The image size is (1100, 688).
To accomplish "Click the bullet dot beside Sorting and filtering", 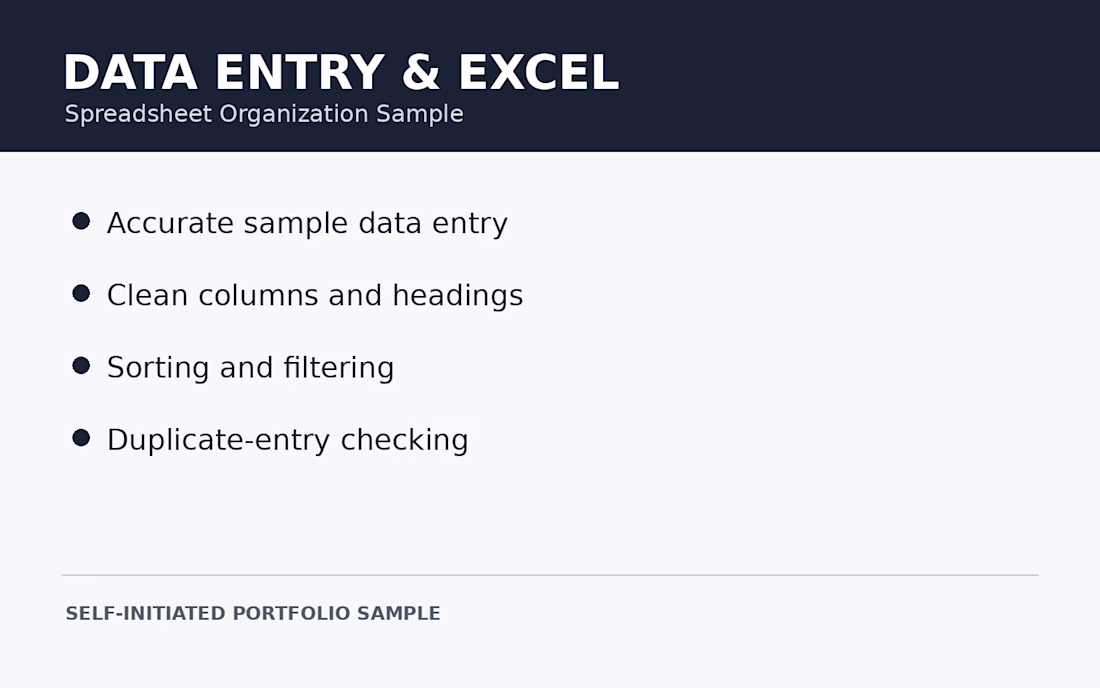I will [81, 366].
